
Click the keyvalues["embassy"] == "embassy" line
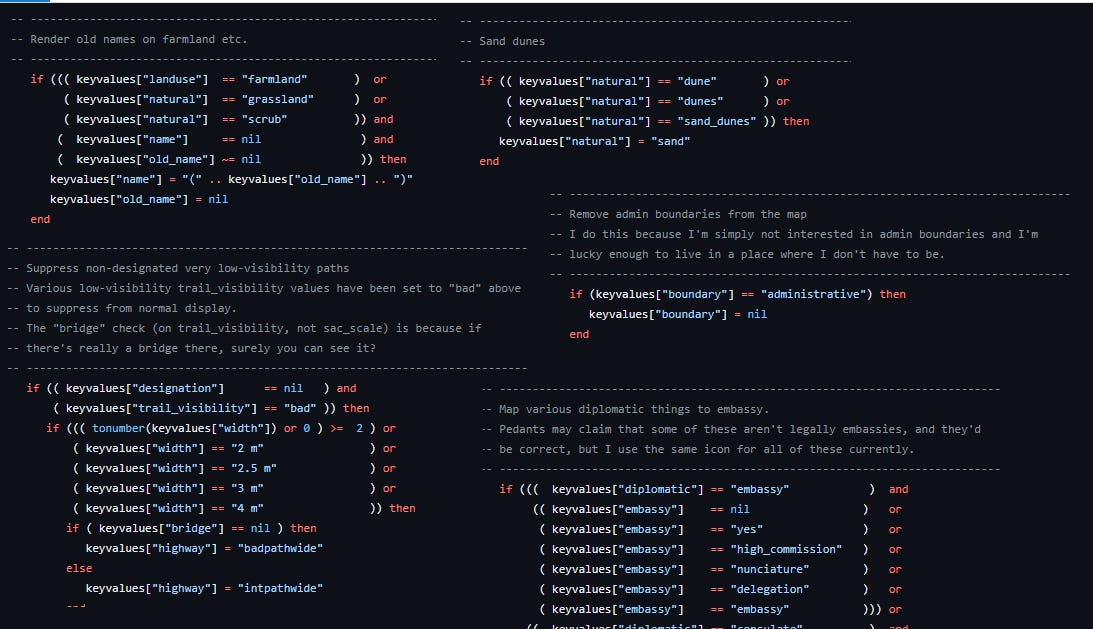pos(720,609)
